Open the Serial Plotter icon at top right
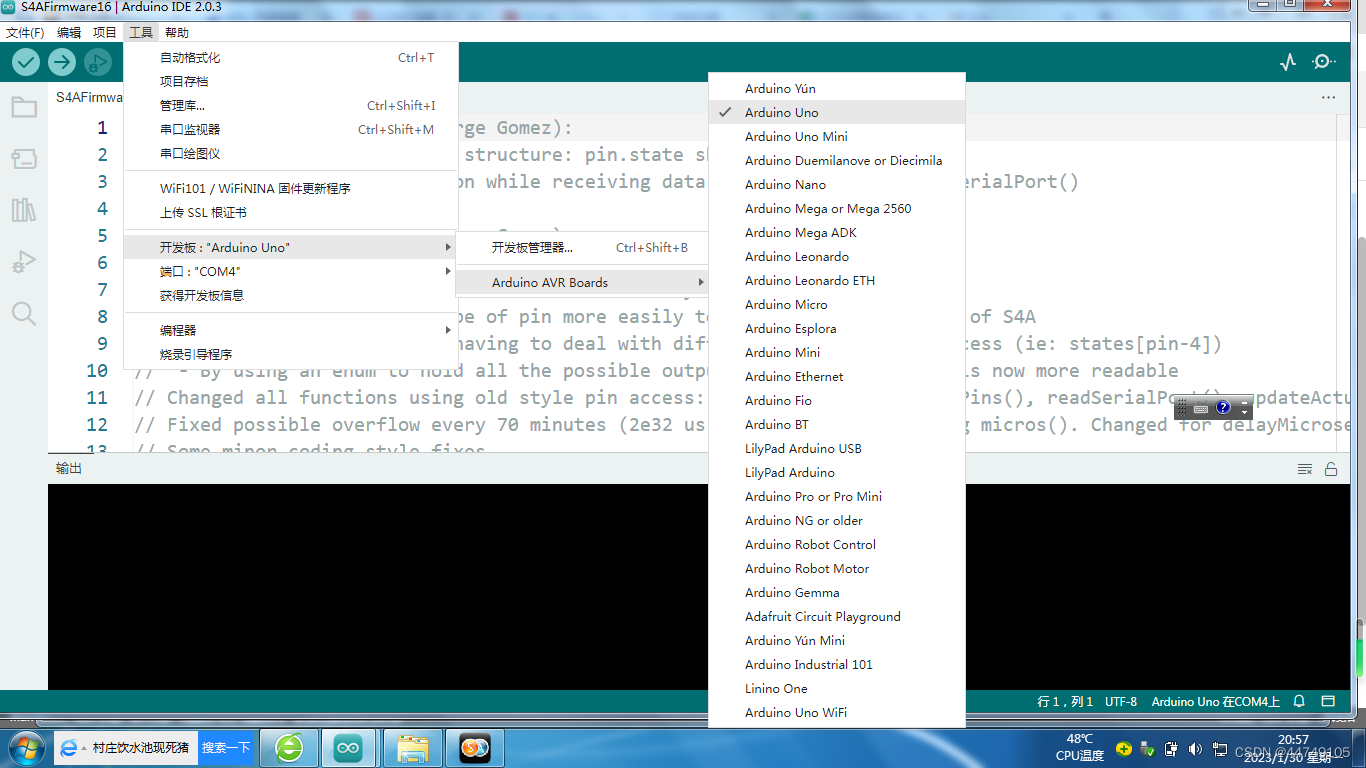The height and width of the screenshot is (768, 1366). [1287, 61]
